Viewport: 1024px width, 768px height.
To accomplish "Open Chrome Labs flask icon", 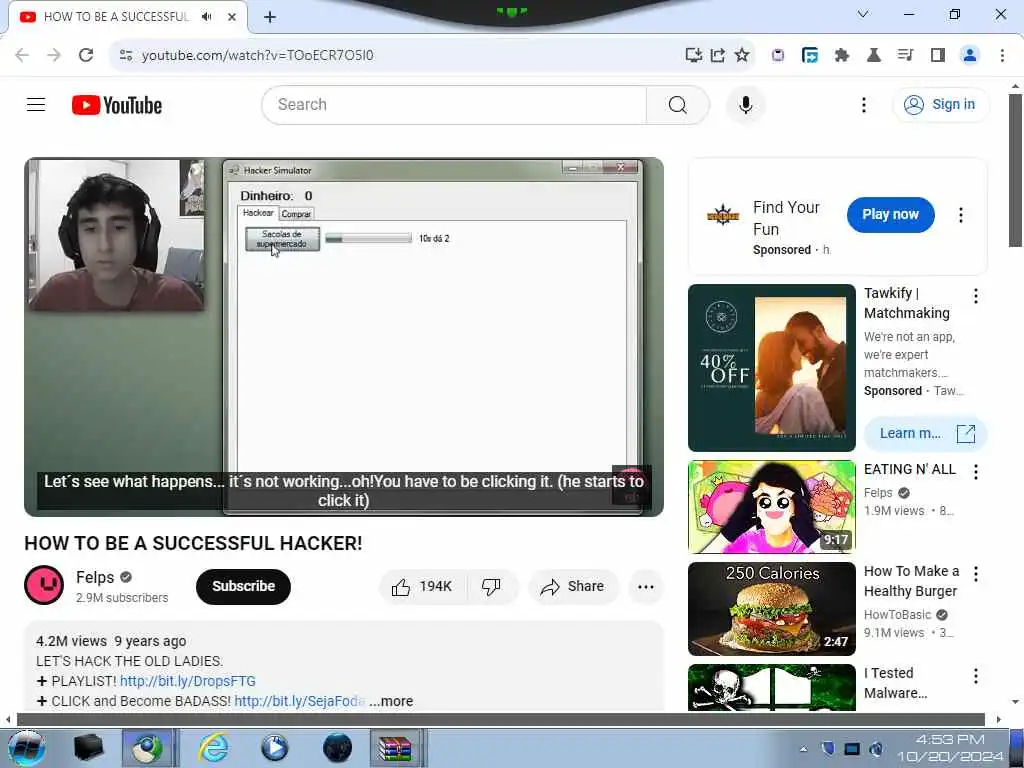I will [873, 55].
